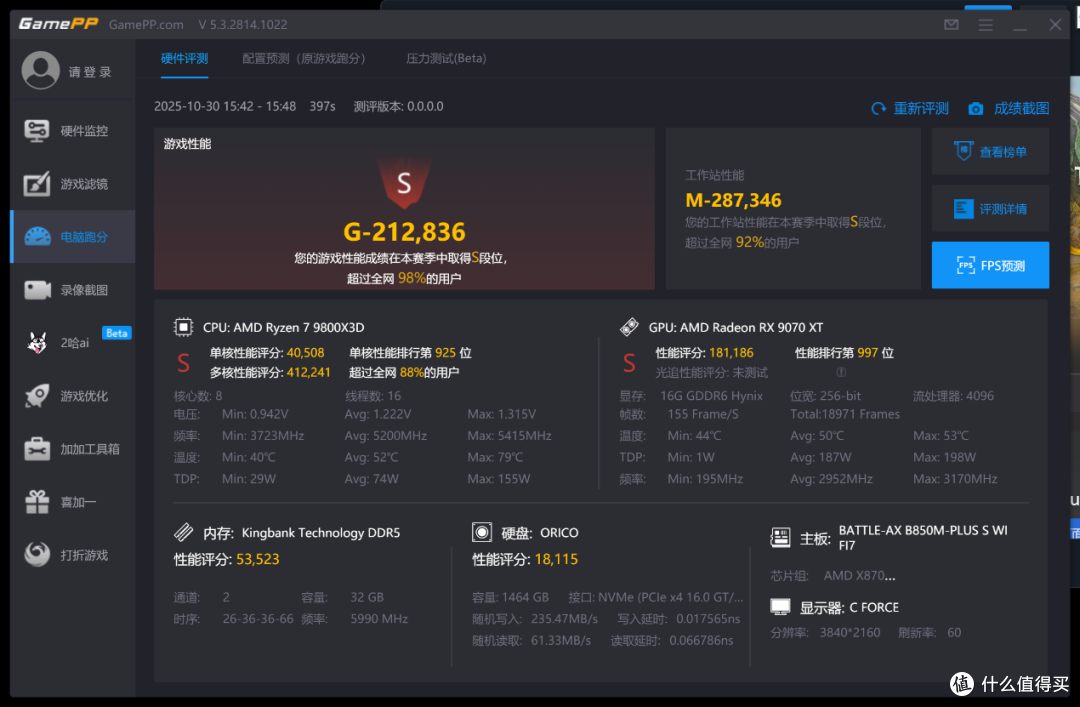The image size is (1080, 707).
Task: Click the red S game performance badge
Action: pyautogui.click(x=404, y=183)
